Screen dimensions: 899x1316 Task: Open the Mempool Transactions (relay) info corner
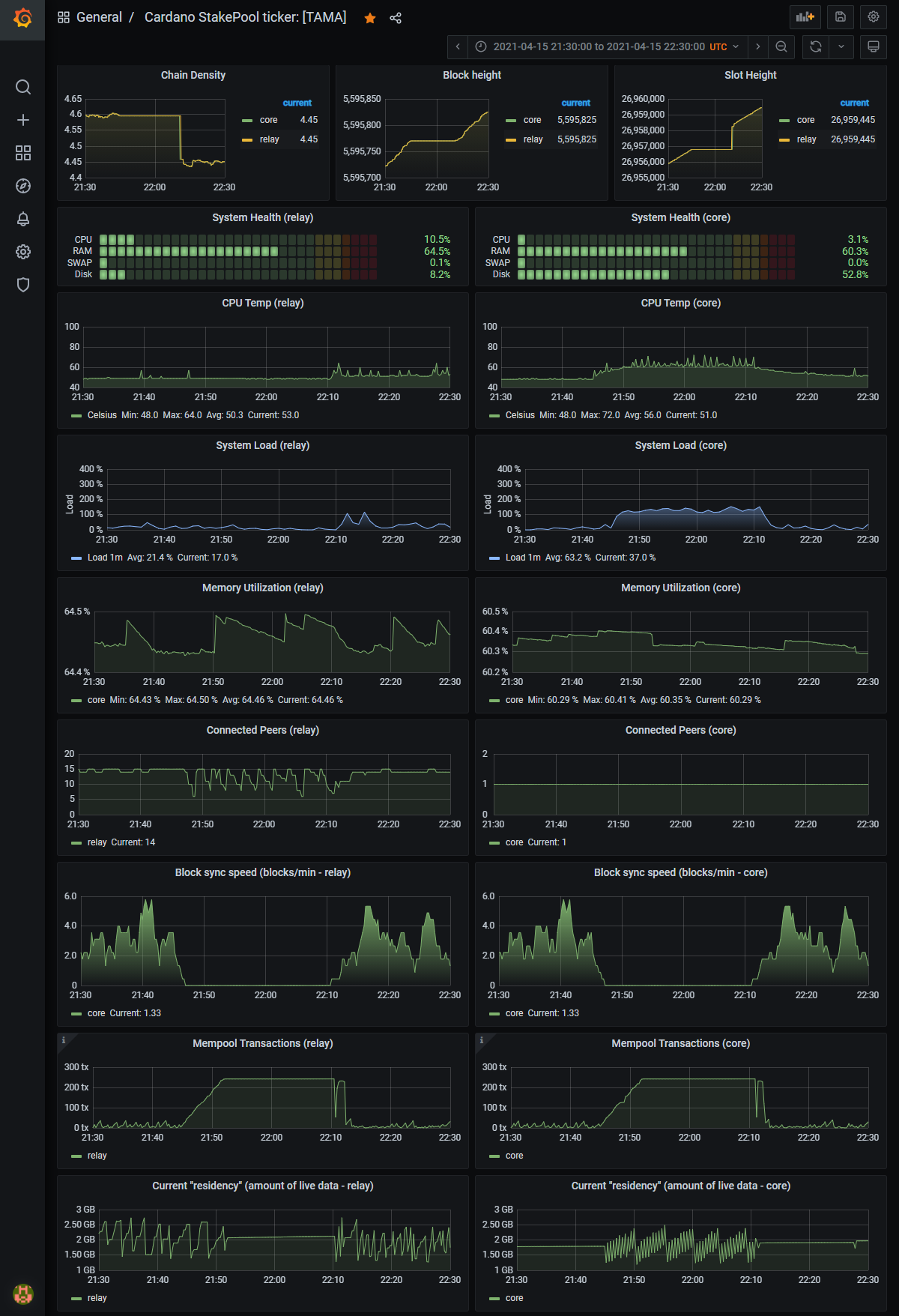point(64,1040)
